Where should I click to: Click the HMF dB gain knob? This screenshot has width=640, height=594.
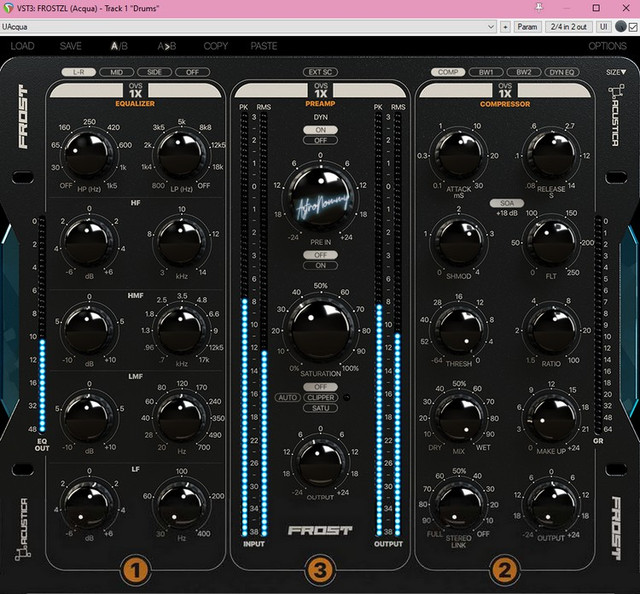click(x=89, y=329)
